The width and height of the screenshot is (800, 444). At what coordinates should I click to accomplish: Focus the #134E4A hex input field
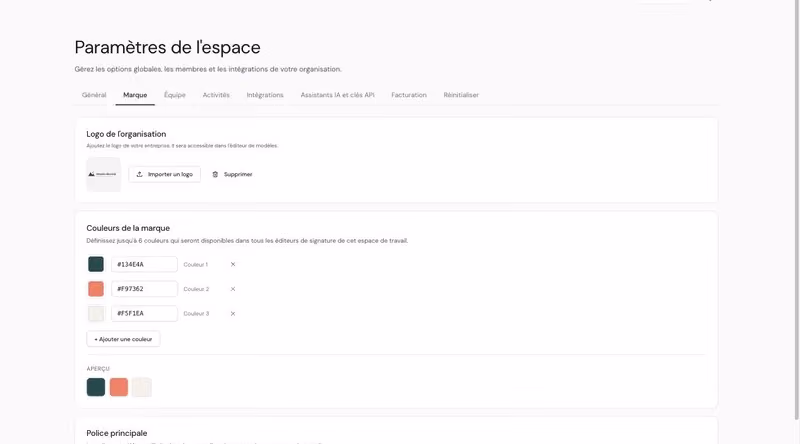(144, 264)
